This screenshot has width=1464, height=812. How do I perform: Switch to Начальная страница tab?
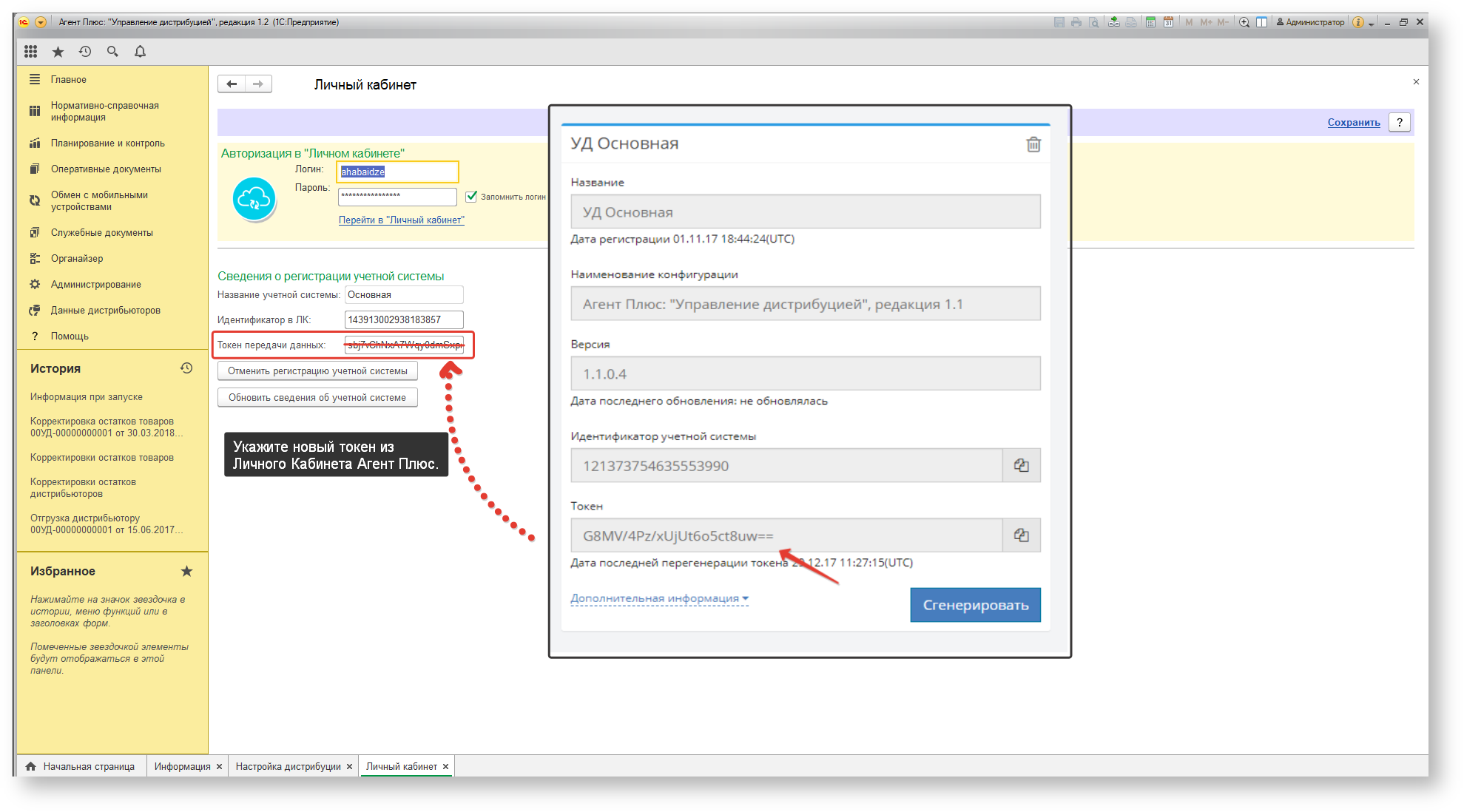[x=81, y=767]
